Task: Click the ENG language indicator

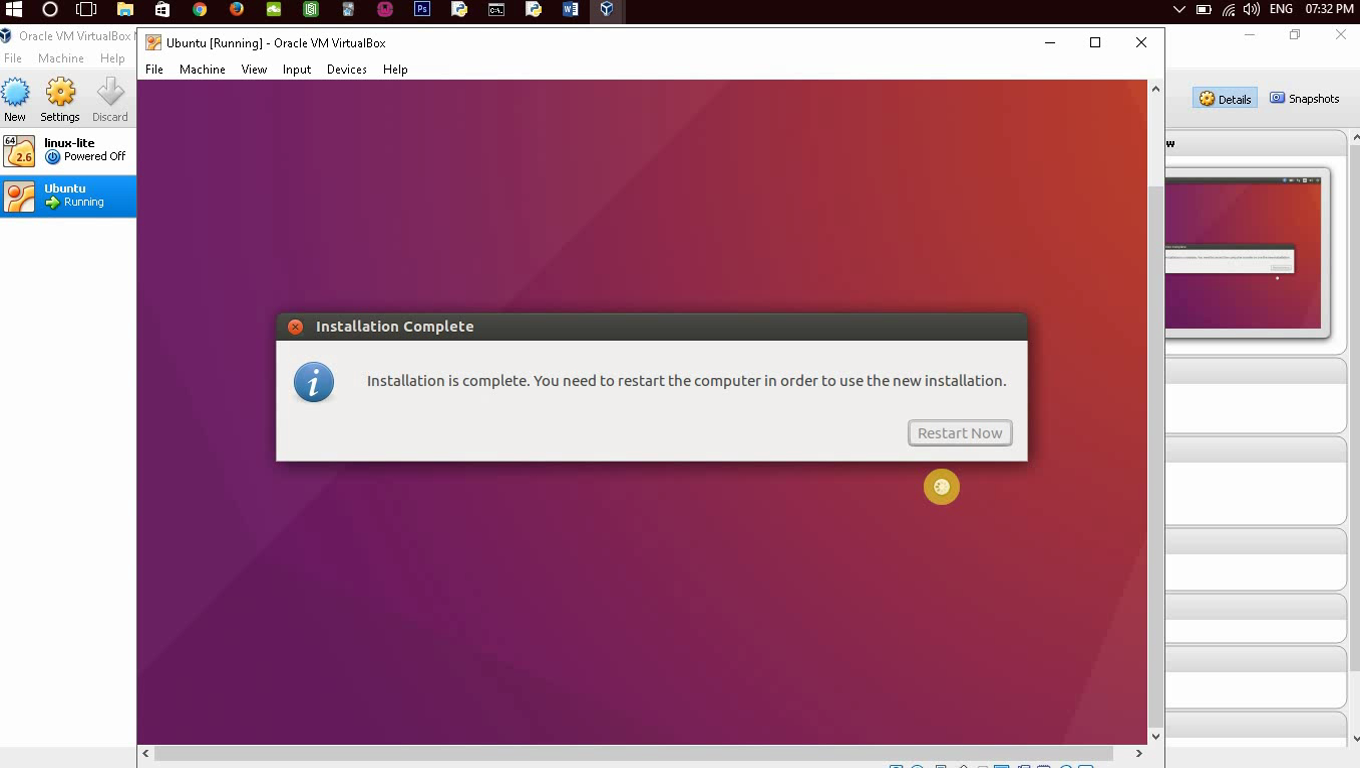Action: (1281, 10)
